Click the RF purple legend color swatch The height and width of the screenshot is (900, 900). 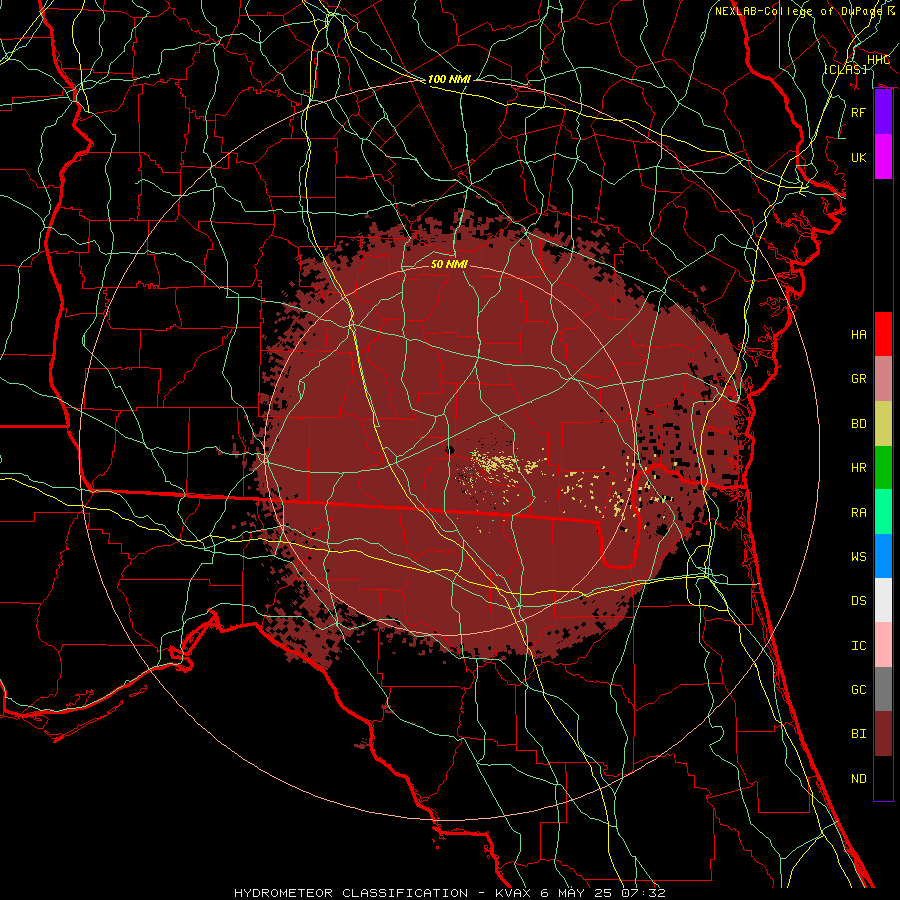pos(883,112)
